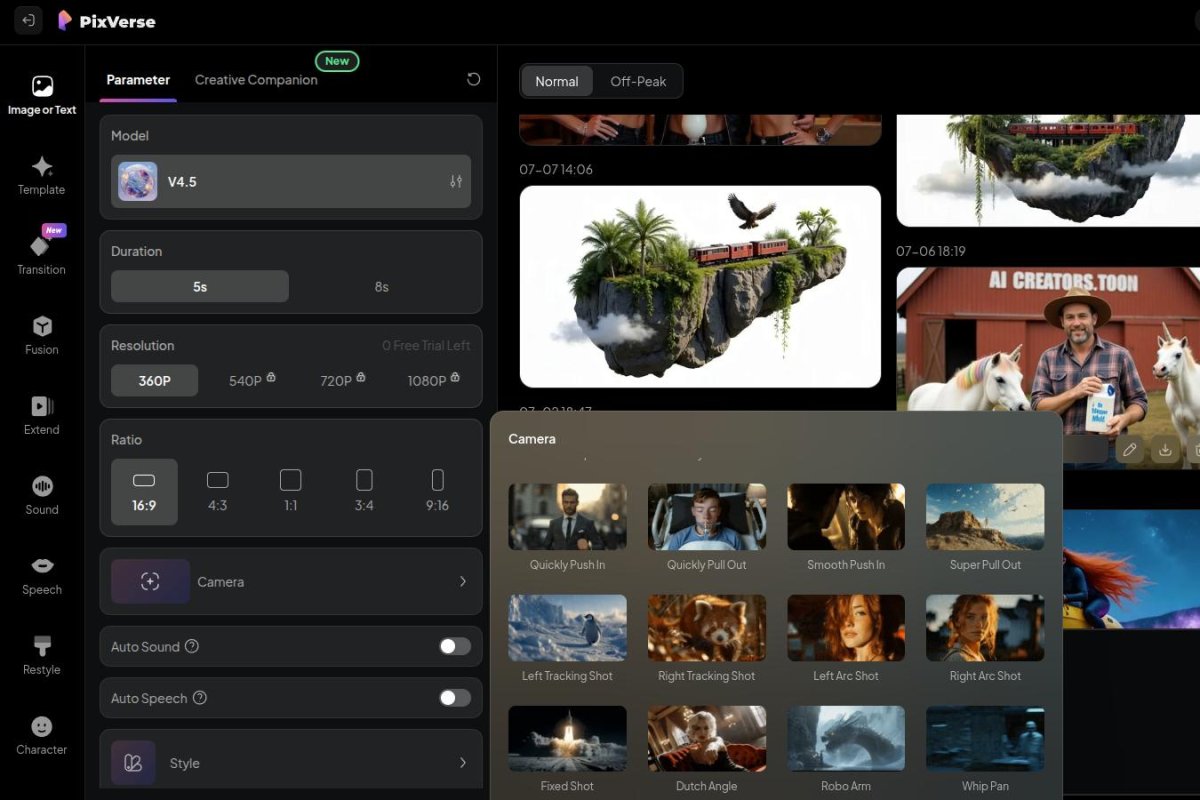Screen dimensions: 1200x800
Task: Expand the Camera options section
Action: (290, 581)
